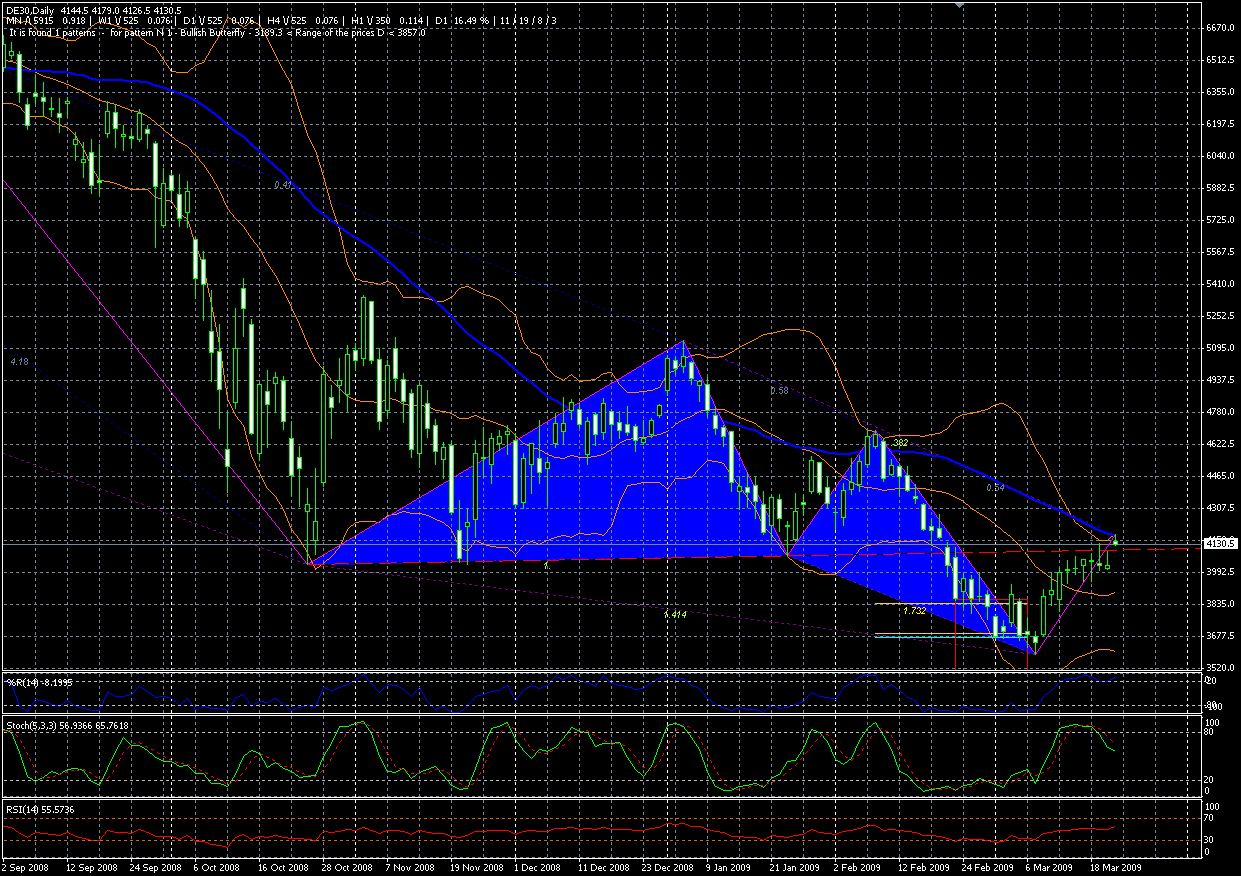Select the 1.732 Fibonacci ratio label

[912, 610]
